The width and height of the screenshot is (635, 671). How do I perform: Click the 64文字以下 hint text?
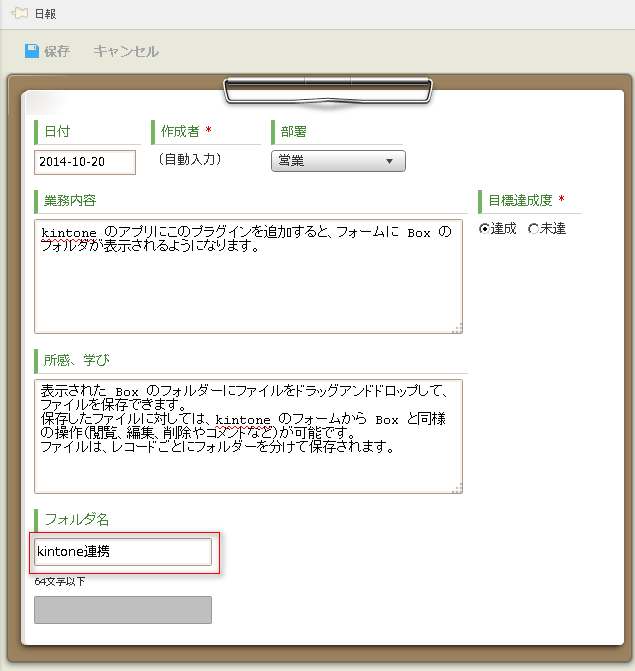point(60,581)
